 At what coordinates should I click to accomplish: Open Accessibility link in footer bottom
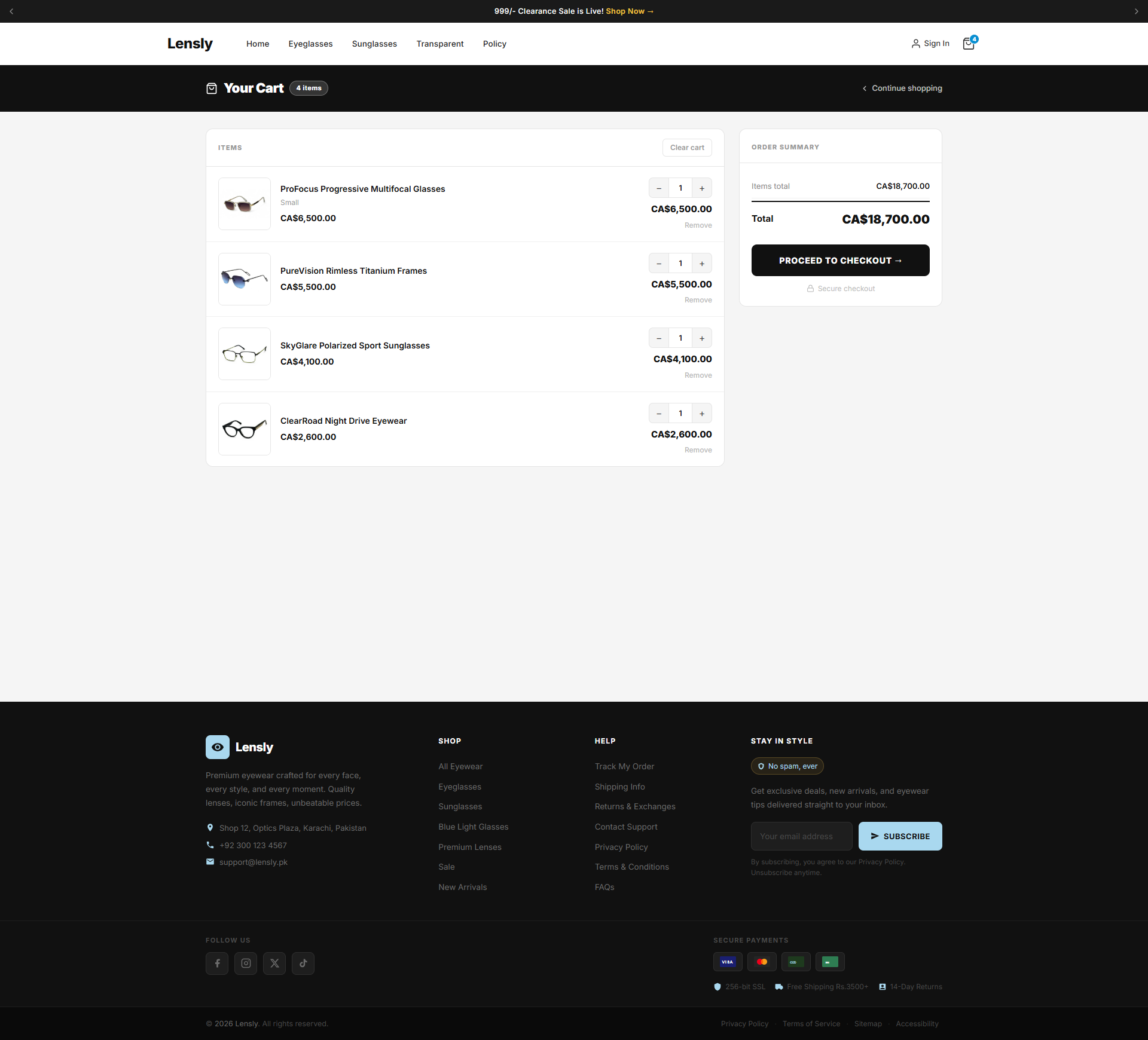coord(917,1024)
